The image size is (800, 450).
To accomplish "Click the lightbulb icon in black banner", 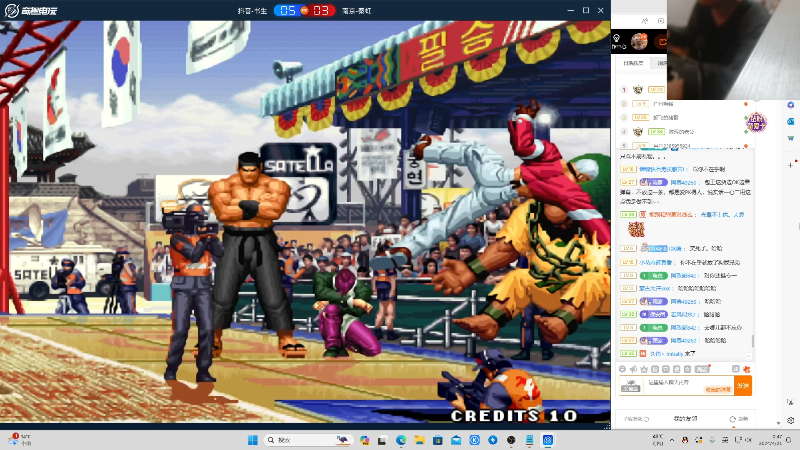I will point(616,38).
